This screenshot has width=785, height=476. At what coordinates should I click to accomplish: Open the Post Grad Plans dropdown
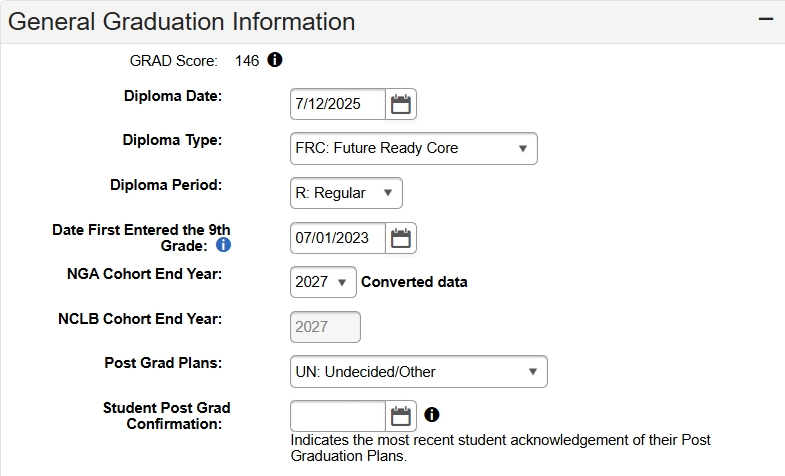pyautogui.click(x=418, y=372)
